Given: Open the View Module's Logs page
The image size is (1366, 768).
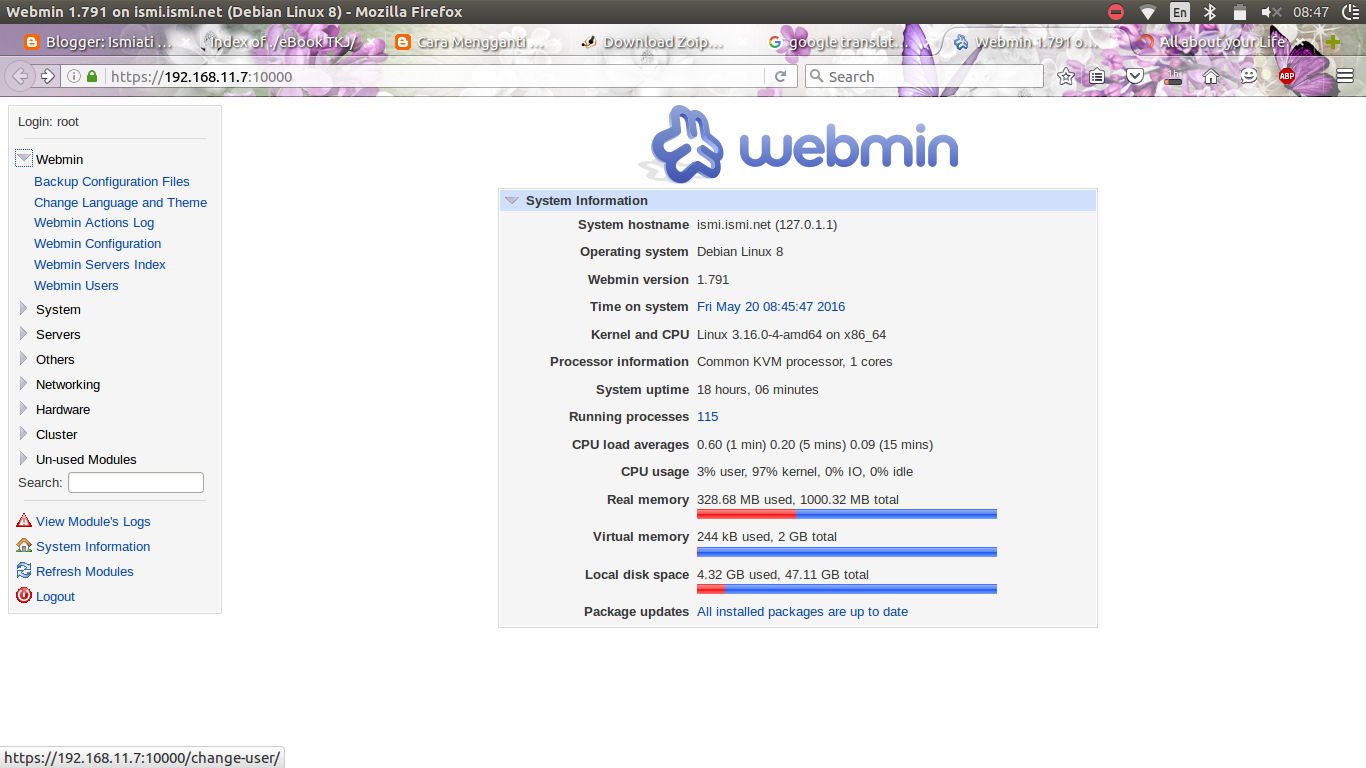Looking at the screenshot, I should pos(93,521).
